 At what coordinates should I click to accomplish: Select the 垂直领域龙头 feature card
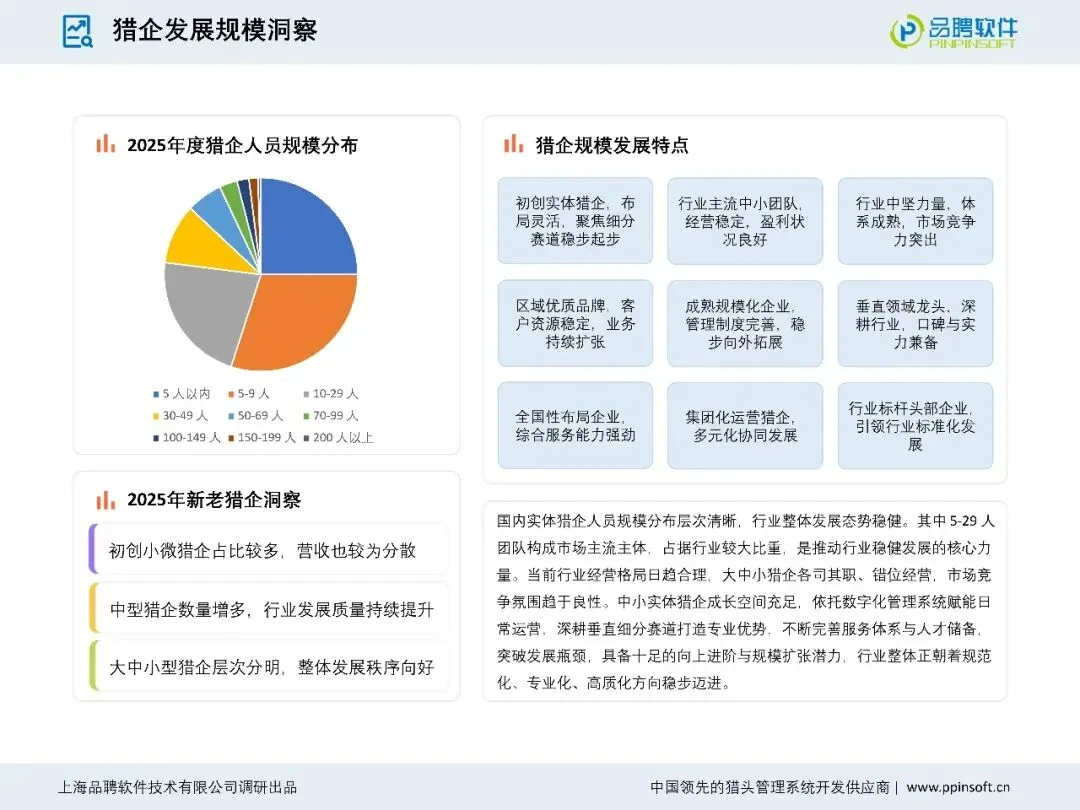[915, 323]
